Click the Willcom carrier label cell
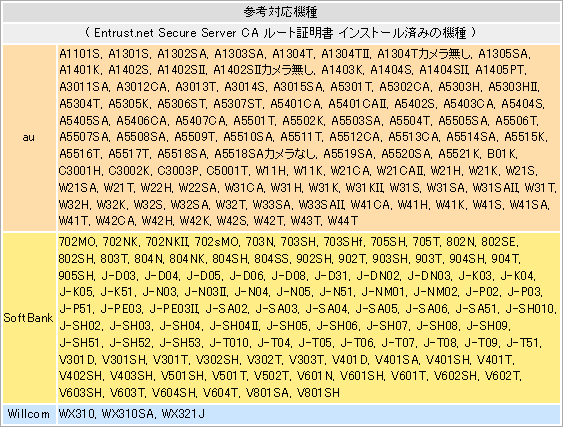 pos(29,414)
